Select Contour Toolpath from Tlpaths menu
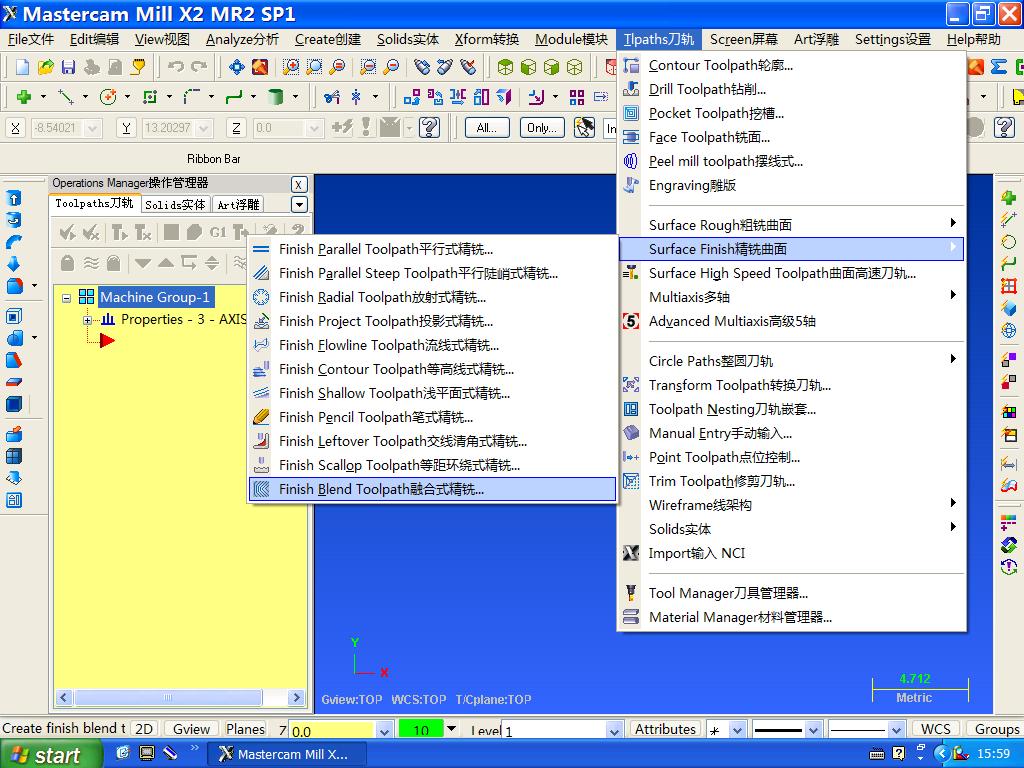 (792, 65)
